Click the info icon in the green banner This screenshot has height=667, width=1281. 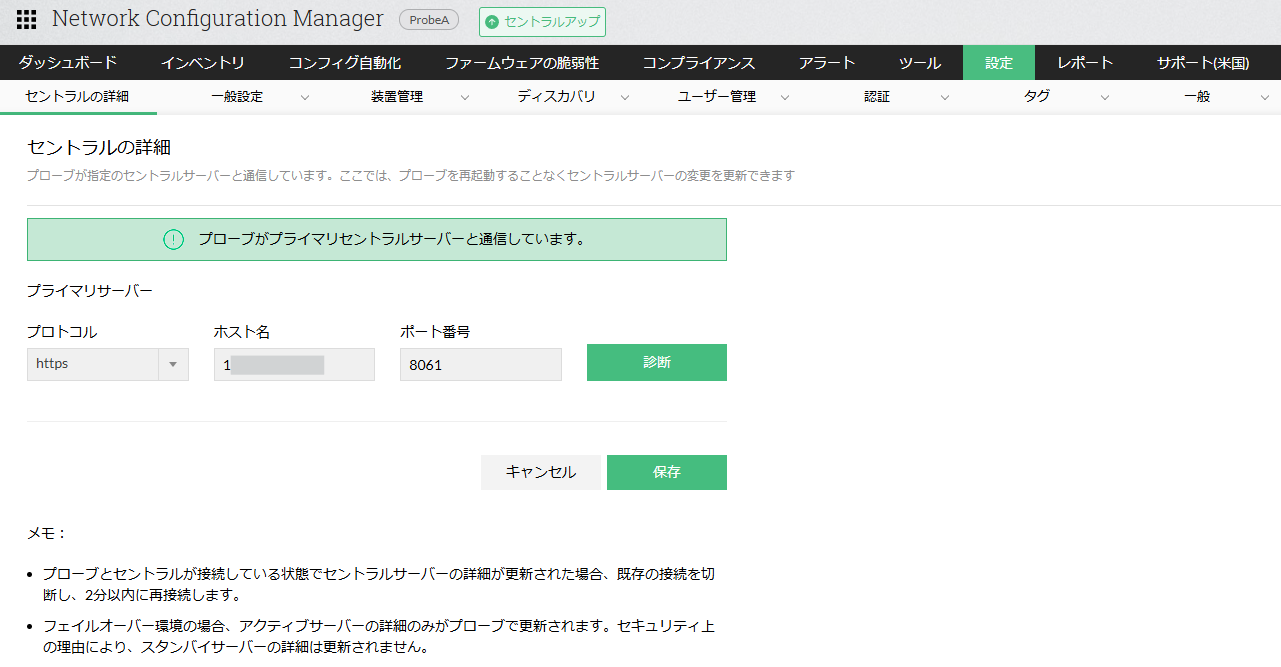tap(174, 240)
